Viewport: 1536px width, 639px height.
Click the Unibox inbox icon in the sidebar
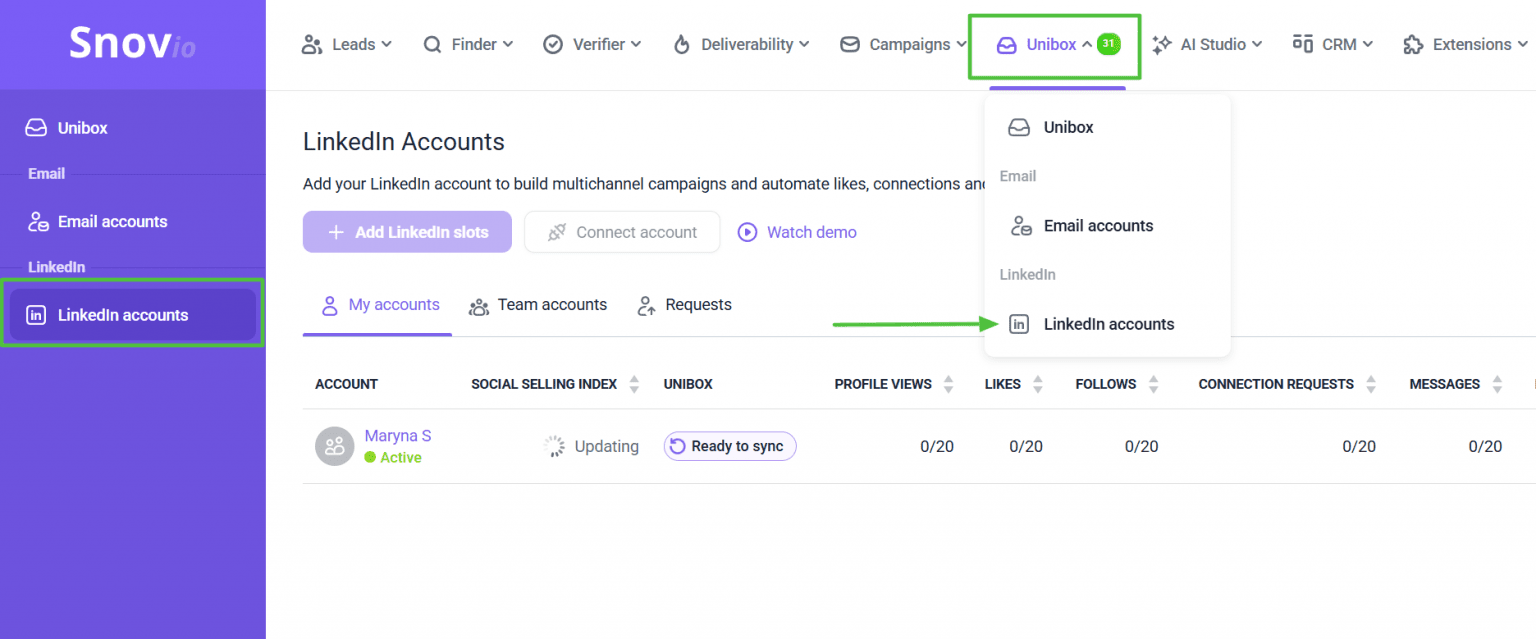coord(37,128)
